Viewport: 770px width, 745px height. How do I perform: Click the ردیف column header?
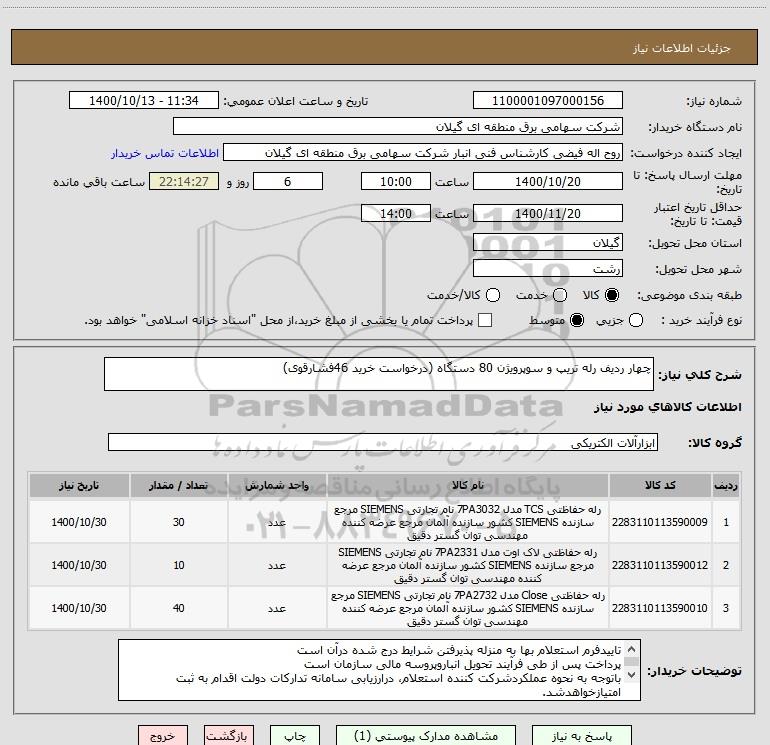click(726, 485)
